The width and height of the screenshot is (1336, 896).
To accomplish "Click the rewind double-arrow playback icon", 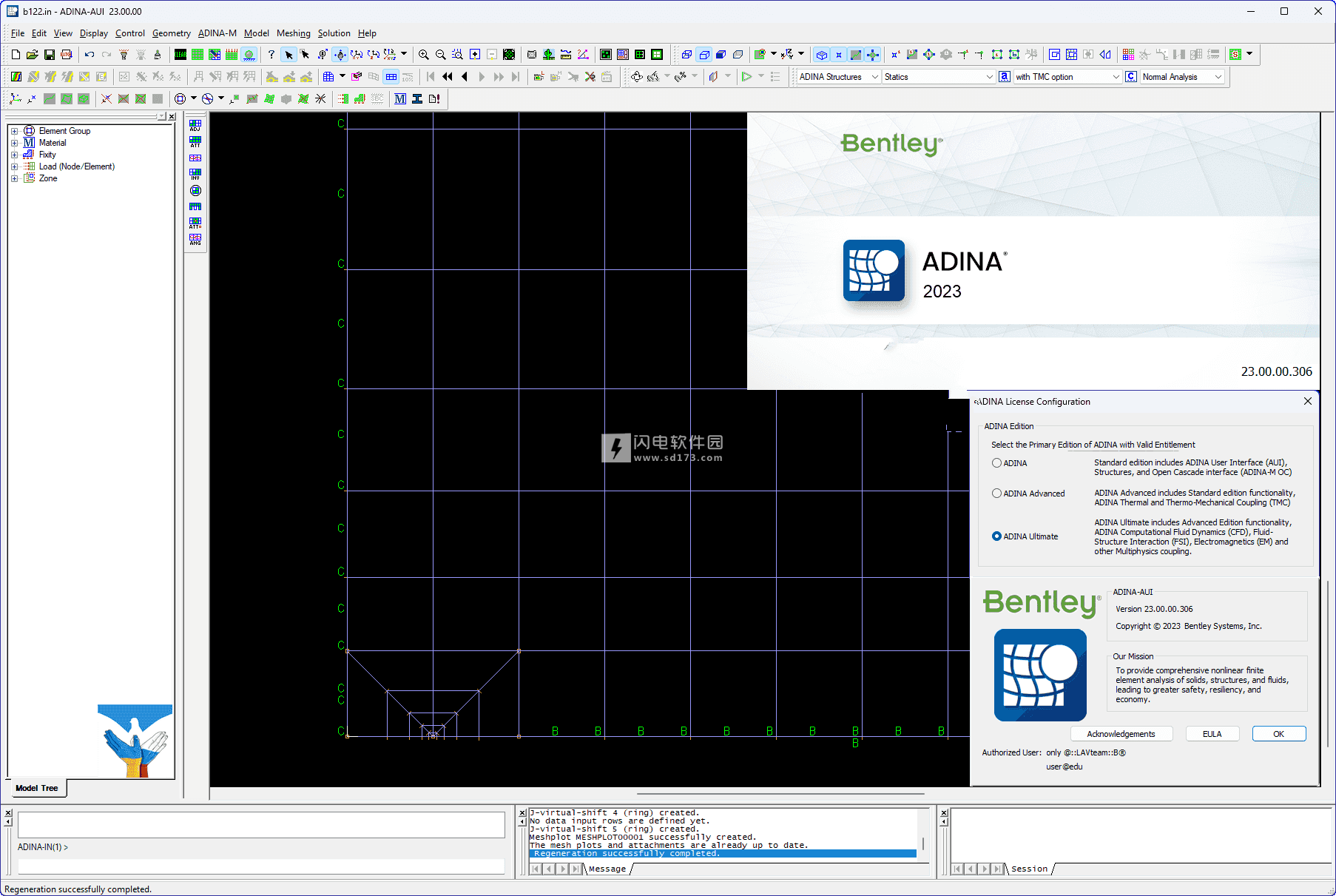I will click(x=448, y=77).
